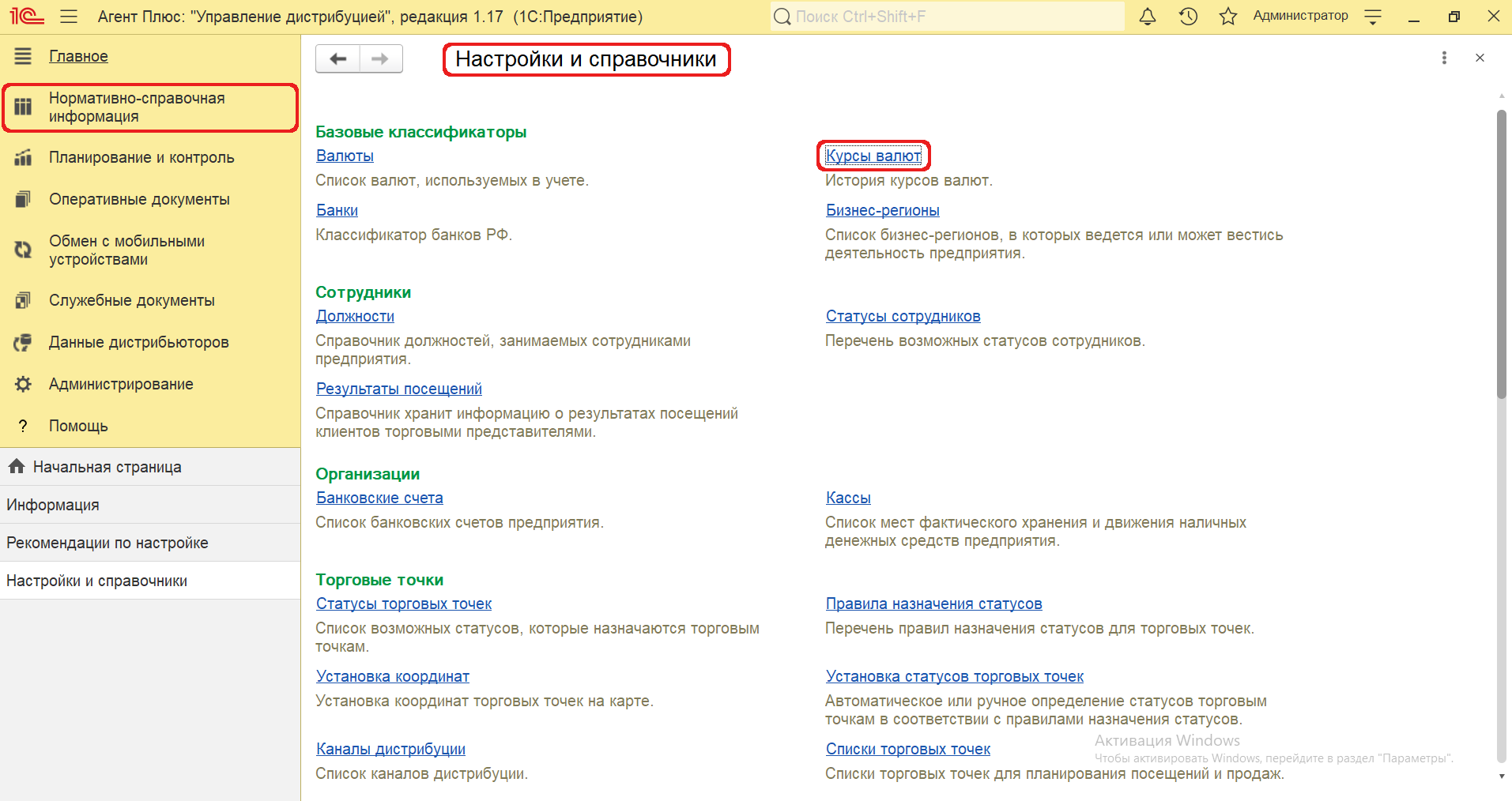Screen dimensions: 1512x801
Task: Open the notifications bell icon
Action: point(1148,17)
